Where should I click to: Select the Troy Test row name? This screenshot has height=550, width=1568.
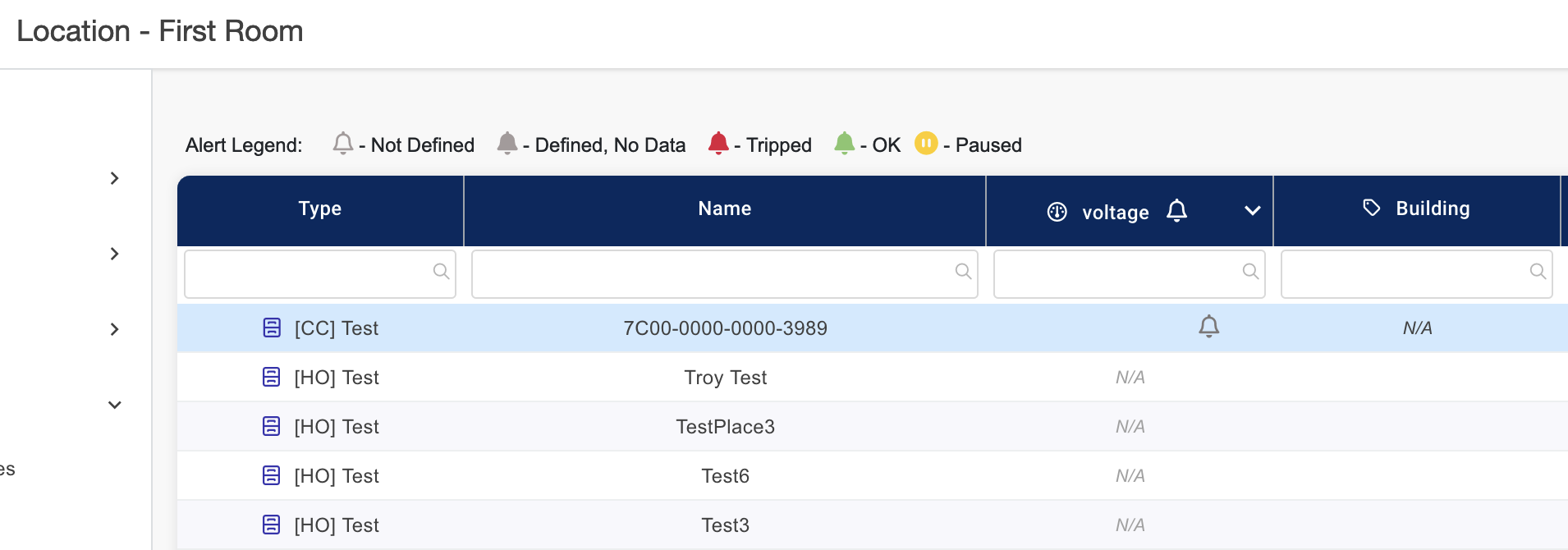pyautogui.click(x=725, y=378)
